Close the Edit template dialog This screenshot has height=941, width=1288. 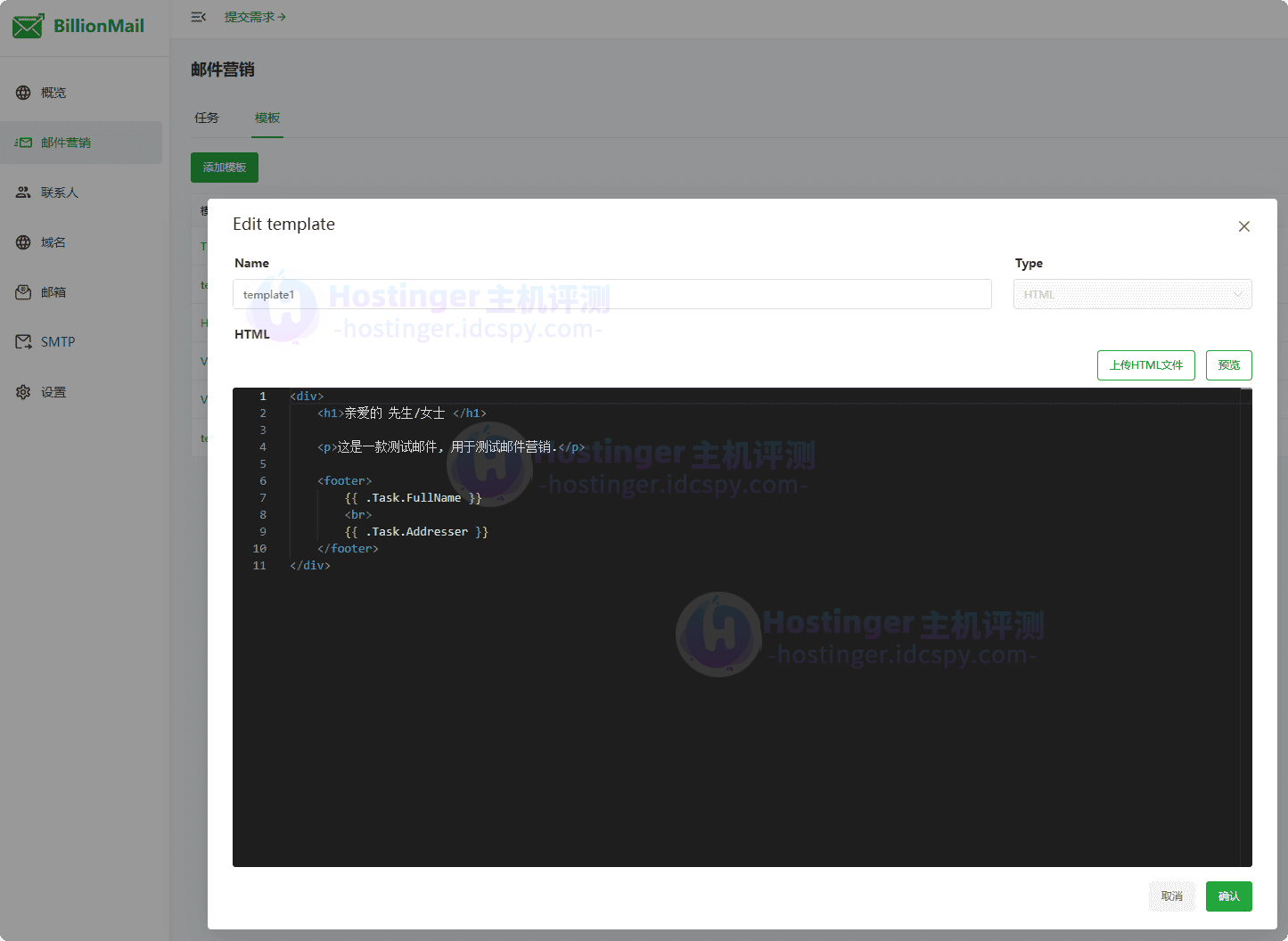pos(1243,226)
